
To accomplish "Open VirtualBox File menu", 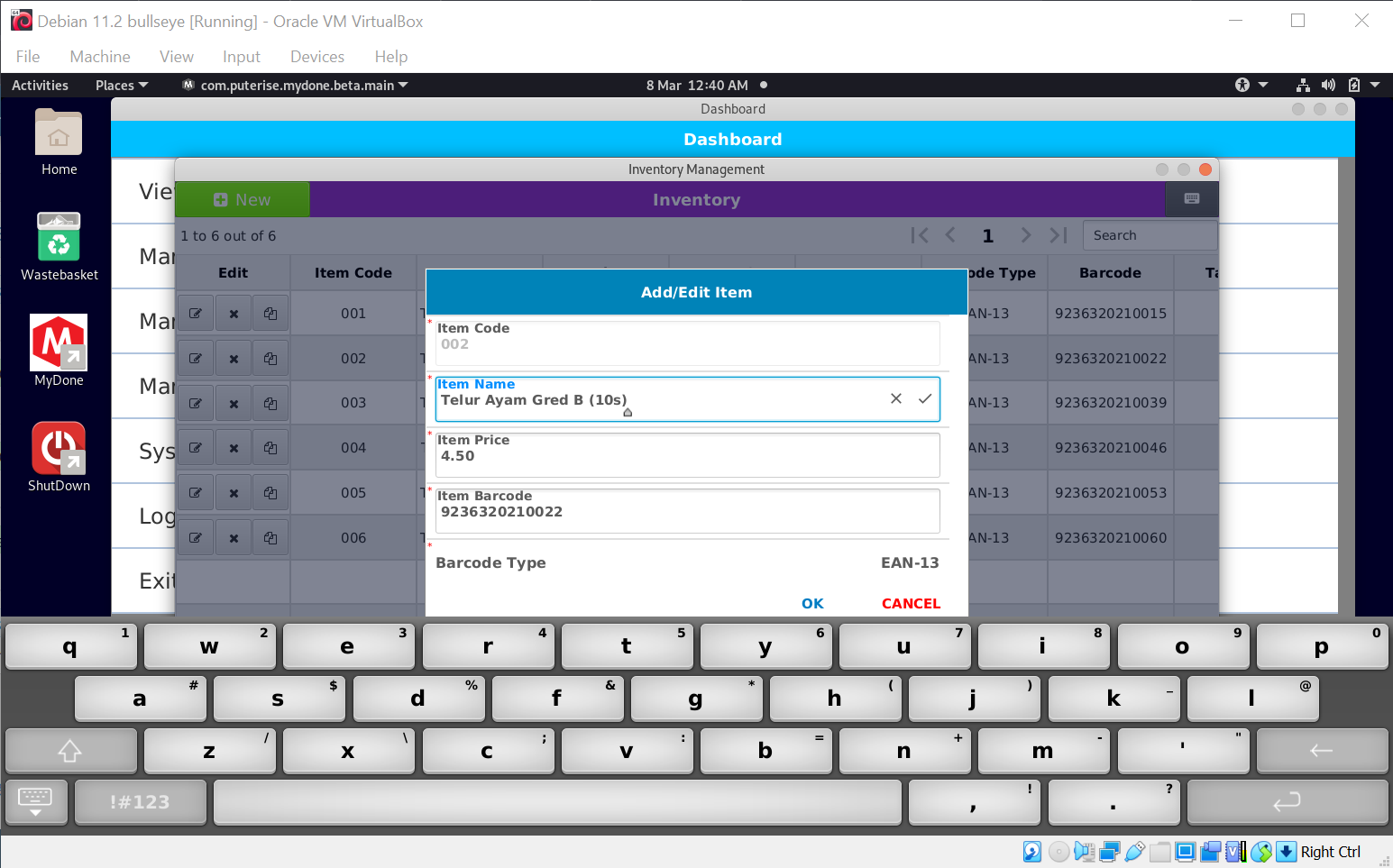I will pos(28,56).
